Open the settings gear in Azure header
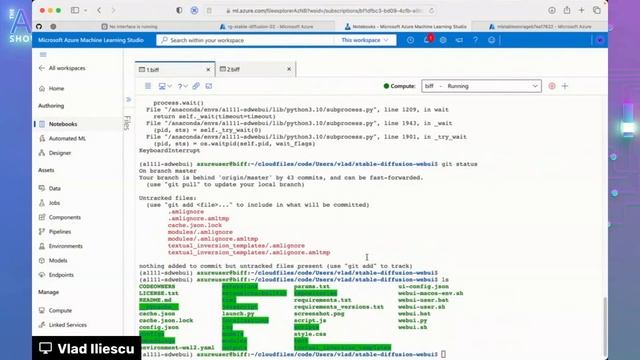The height and width of the screenshot is (360, 640). (443, 40)
